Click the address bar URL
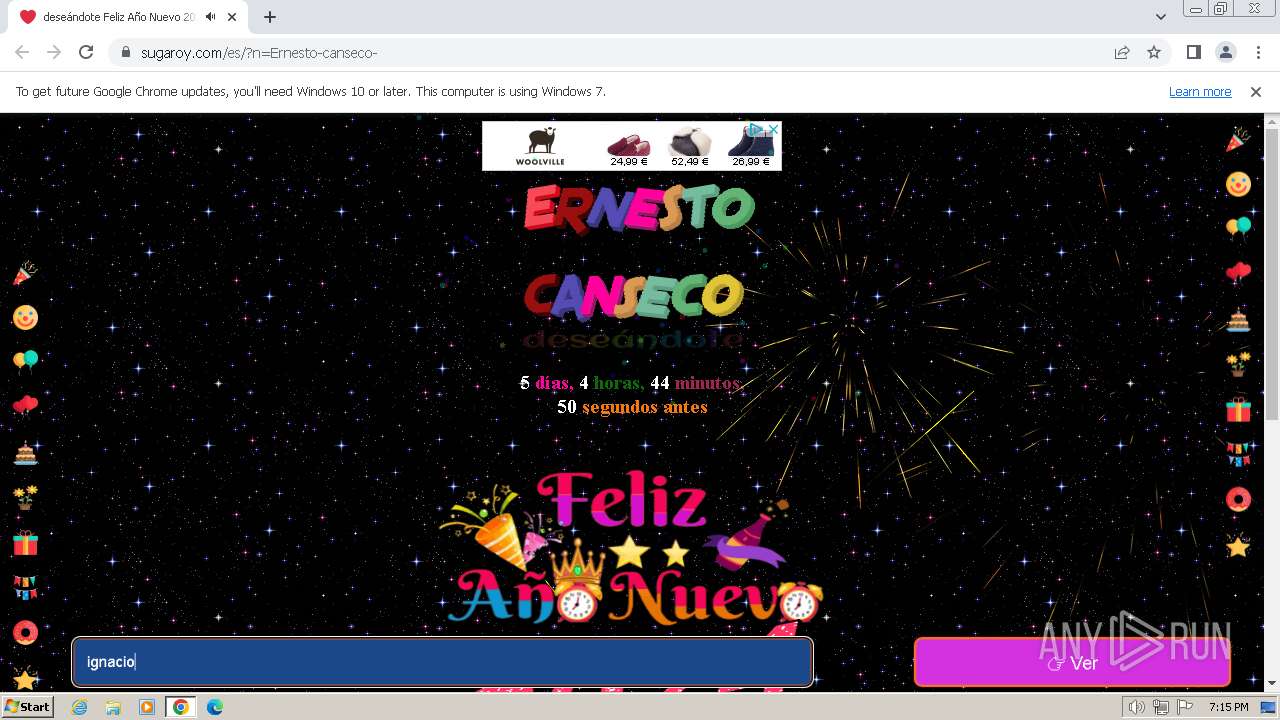The image size is (1280, 720). click(259, 52)
